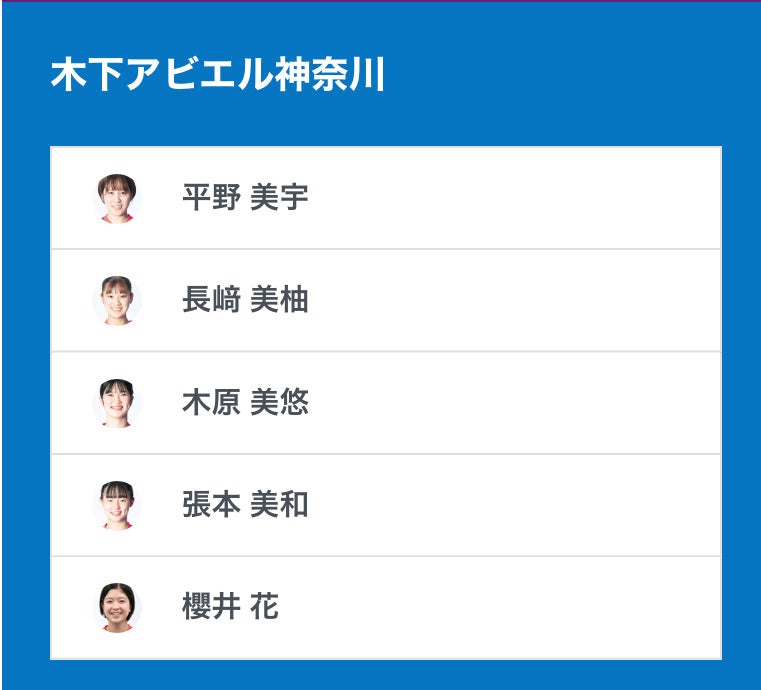
Task: Go to the 張本 美和 name link
Action: 245,505
